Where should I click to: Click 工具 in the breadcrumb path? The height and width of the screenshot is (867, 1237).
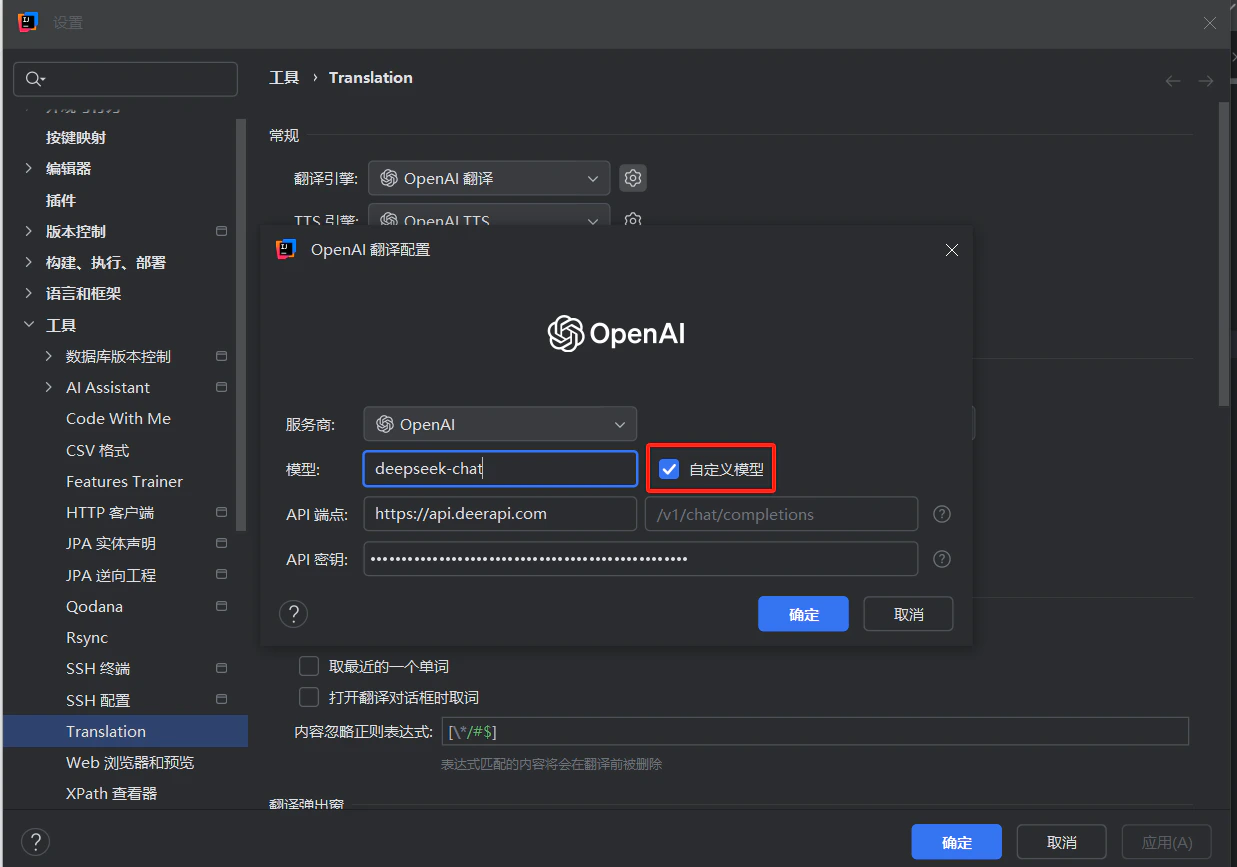[x=283, y=77]
